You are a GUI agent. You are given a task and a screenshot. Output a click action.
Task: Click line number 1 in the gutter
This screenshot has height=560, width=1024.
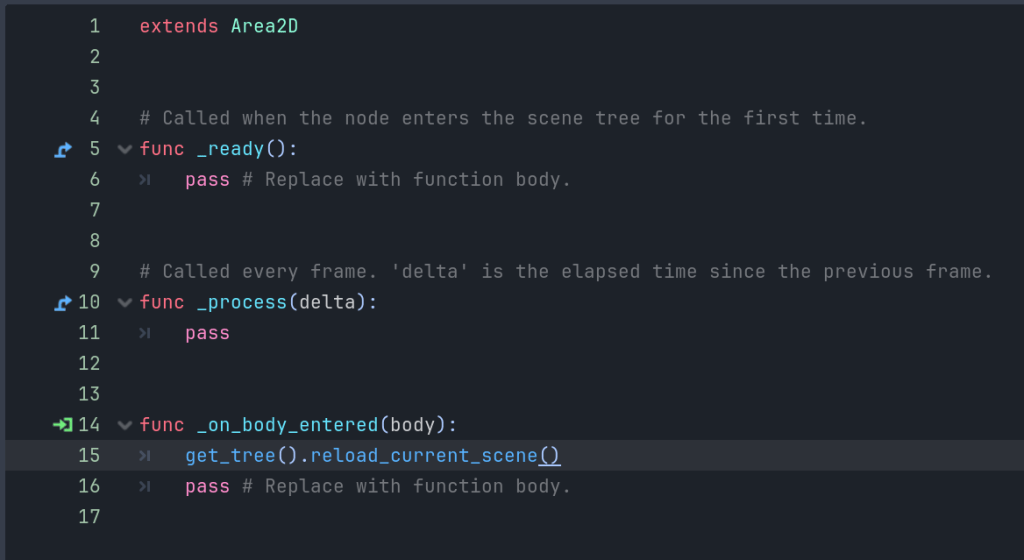coord(94,26)
